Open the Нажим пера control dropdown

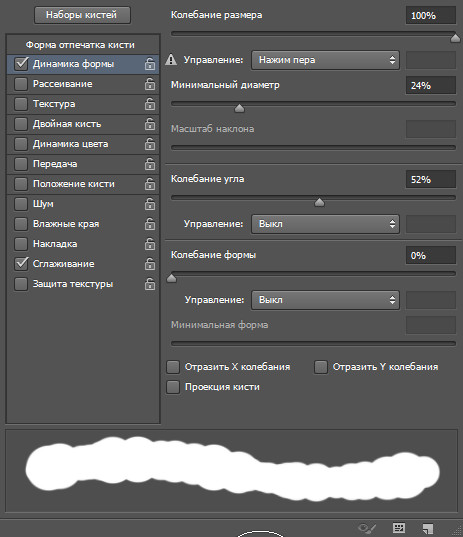325,60
